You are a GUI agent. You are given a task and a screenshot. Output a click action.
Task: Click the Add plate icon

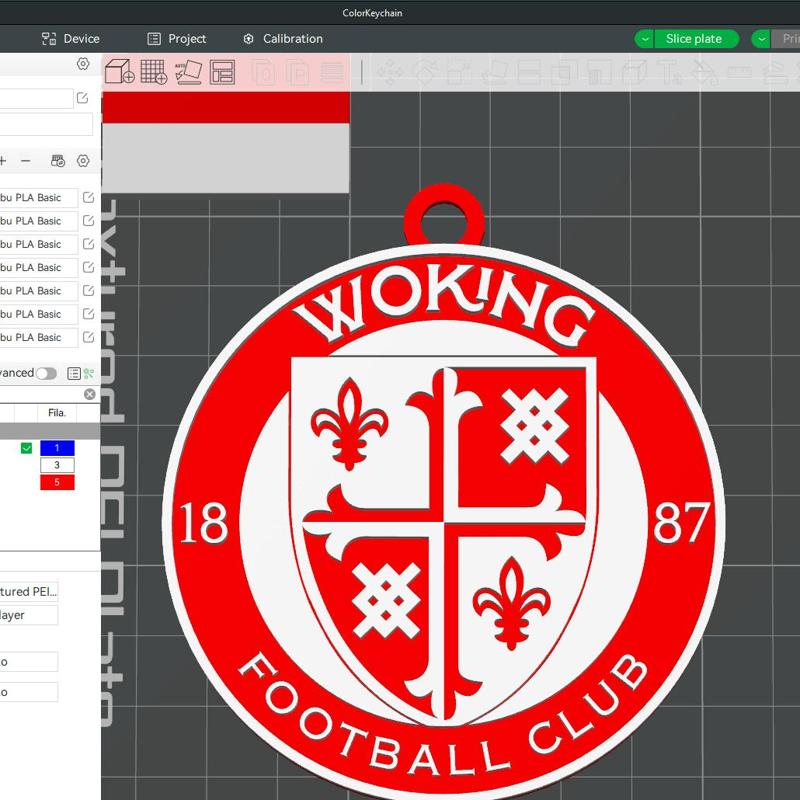click(x=156, y=72)
